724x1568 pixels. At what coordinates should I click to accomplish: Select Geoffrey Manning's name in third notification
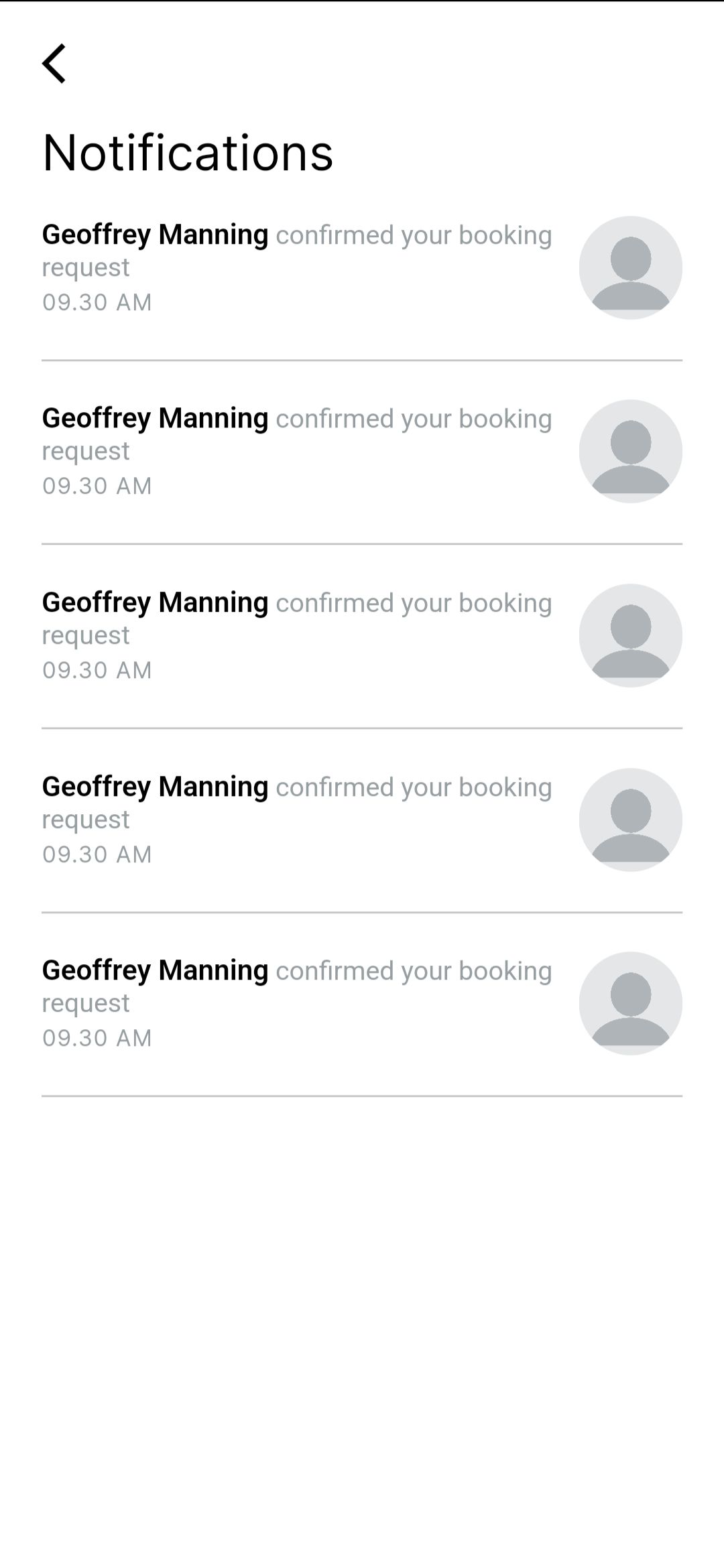[155, 602]
